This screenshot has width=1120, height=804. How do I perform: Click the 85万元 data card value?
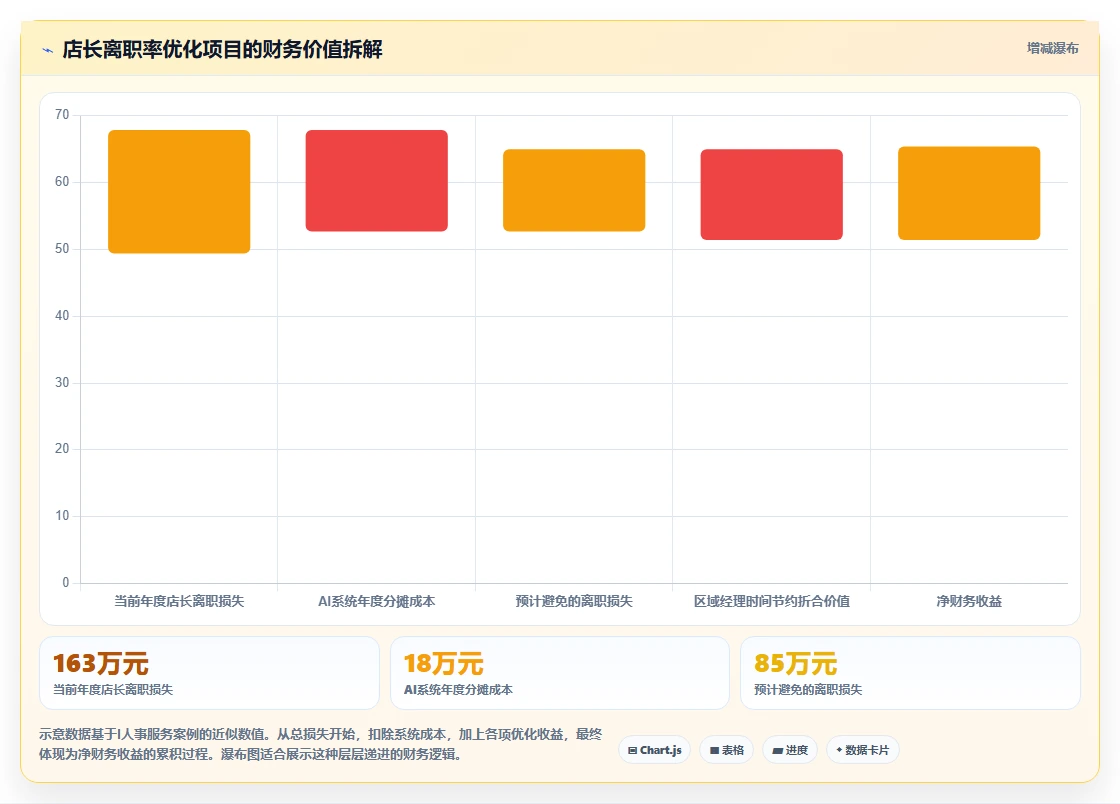(796, 663)
